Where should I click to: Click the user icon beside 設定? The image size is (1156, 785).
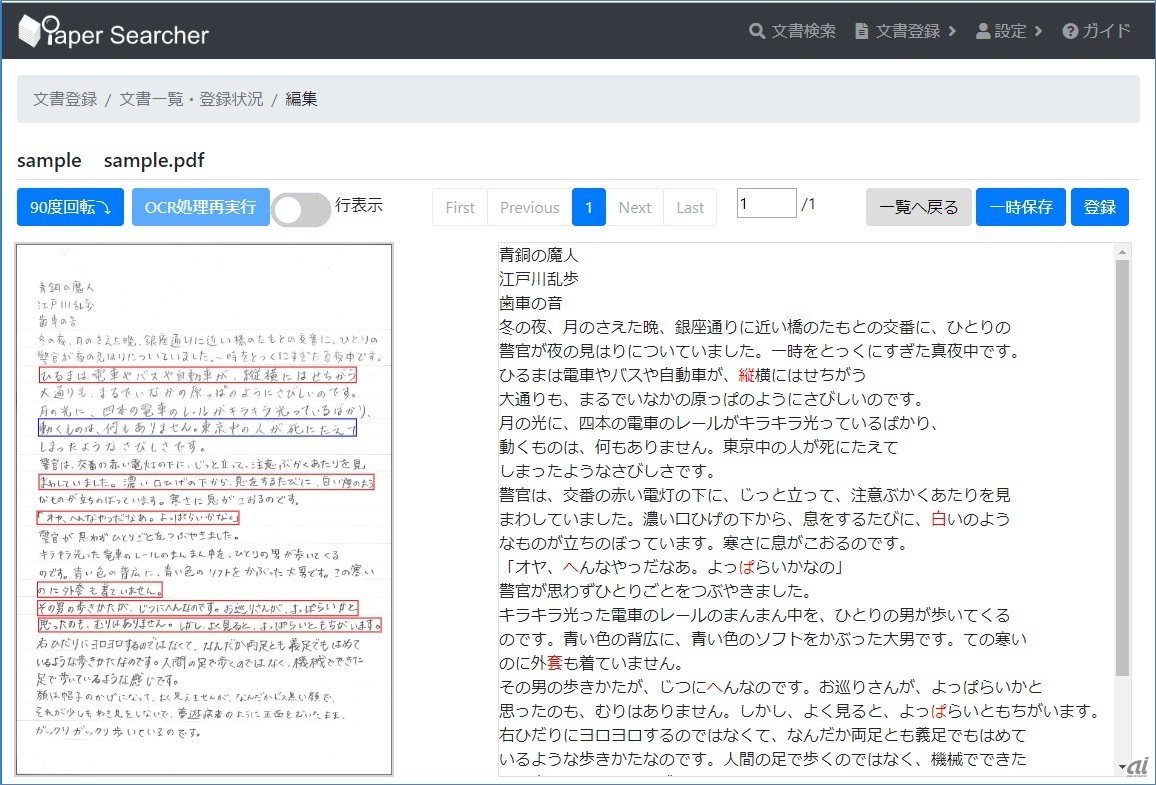(x=982, y=31)
